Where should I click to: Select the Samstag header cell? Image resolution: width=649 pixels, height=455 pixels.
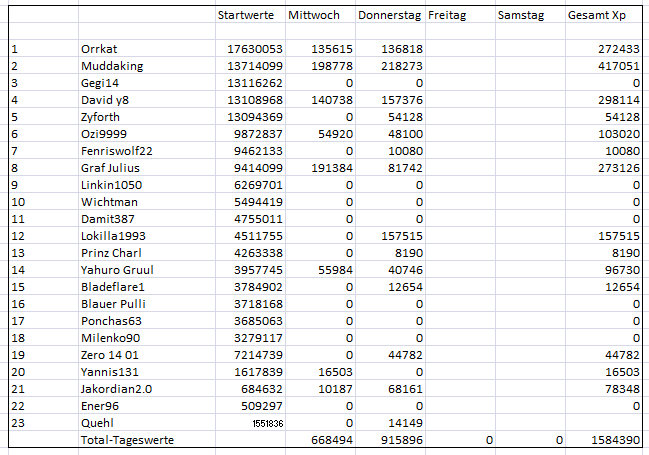tap(530, 14)
